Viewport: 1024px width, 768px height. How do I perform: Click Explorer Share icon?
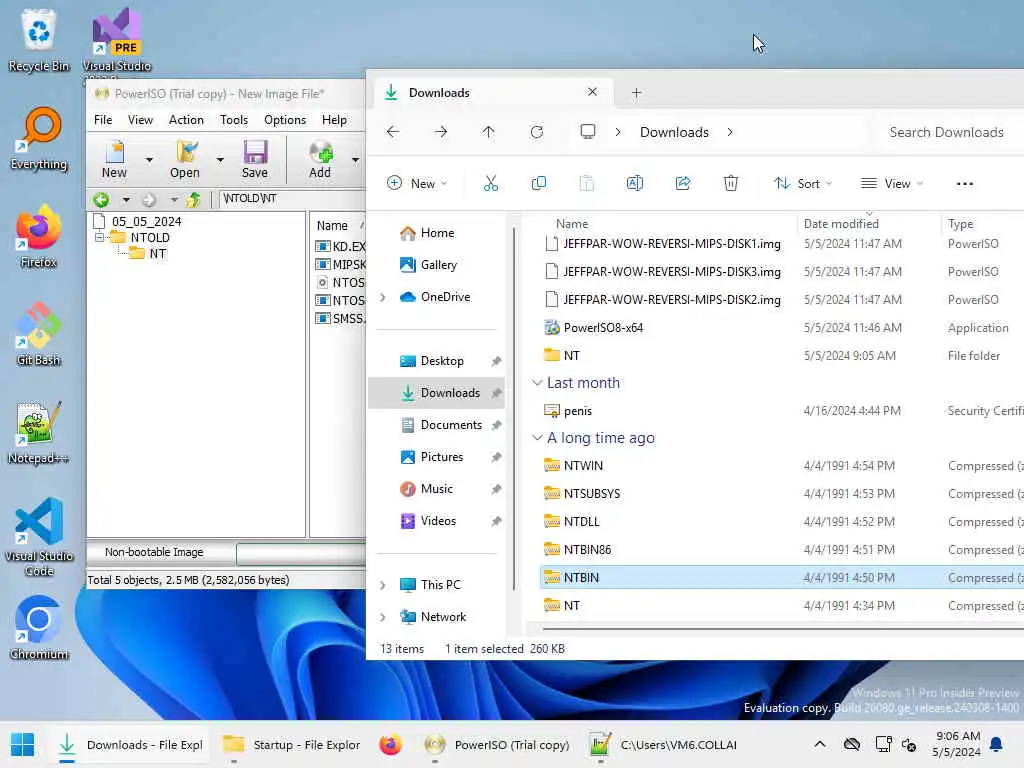(x=682, y=184)
